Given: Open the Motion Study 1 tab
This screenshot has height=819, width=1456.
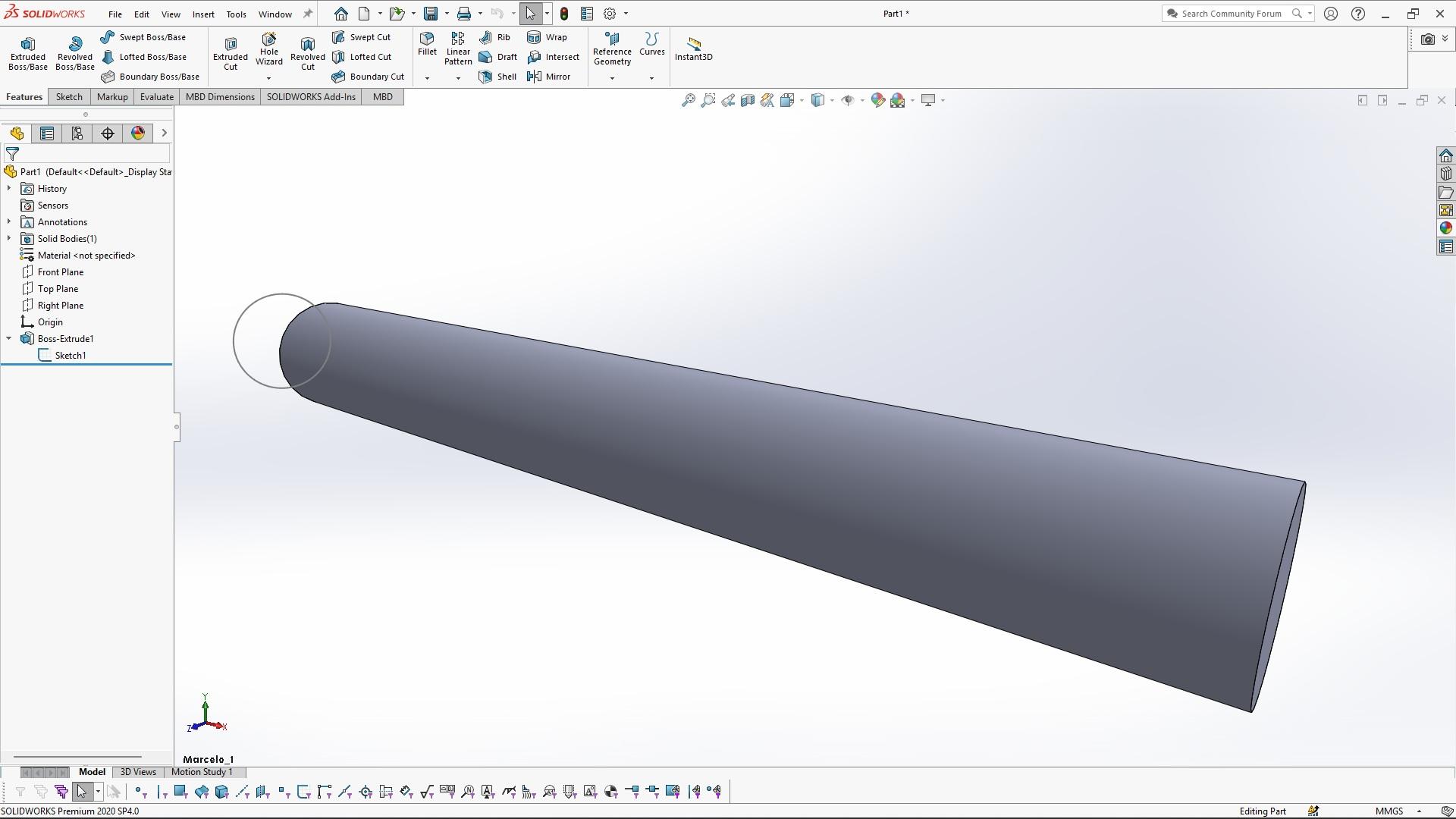Looking at the screenshot, I should point(202,772).
